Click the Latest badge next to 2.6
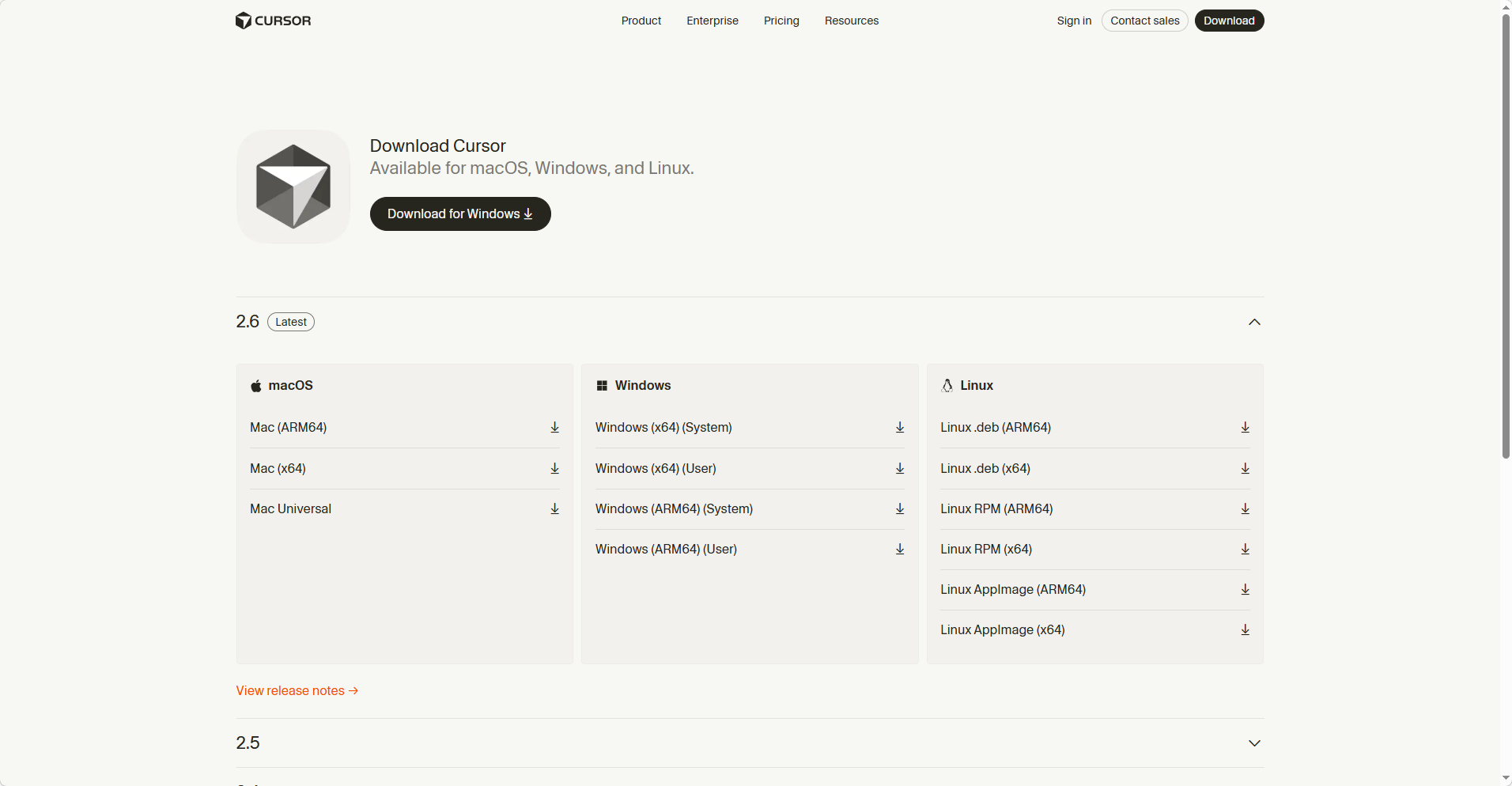Screen dimensions: 1512x786 point(291,322)
